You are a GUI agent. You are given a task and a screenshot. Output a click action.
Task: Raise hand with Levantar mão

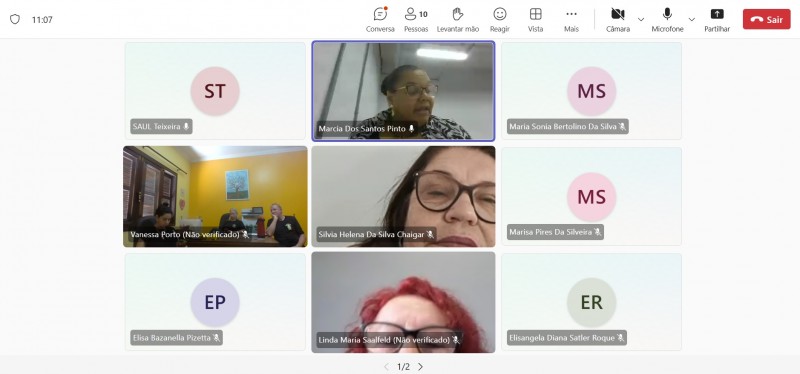click(x=458, y=19)
